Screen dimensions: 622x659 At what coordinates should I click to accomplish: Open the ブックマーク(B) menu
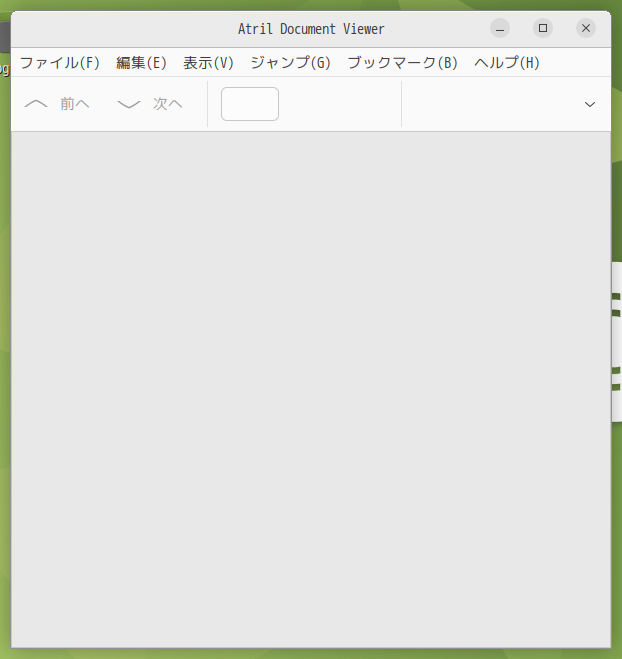tap(402, 63)
